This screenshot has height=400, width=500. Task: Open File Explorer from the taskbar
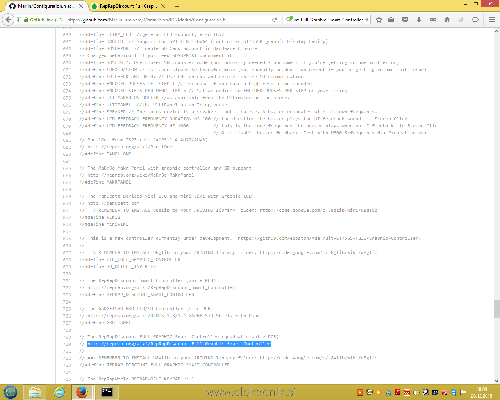pos(35,392)
